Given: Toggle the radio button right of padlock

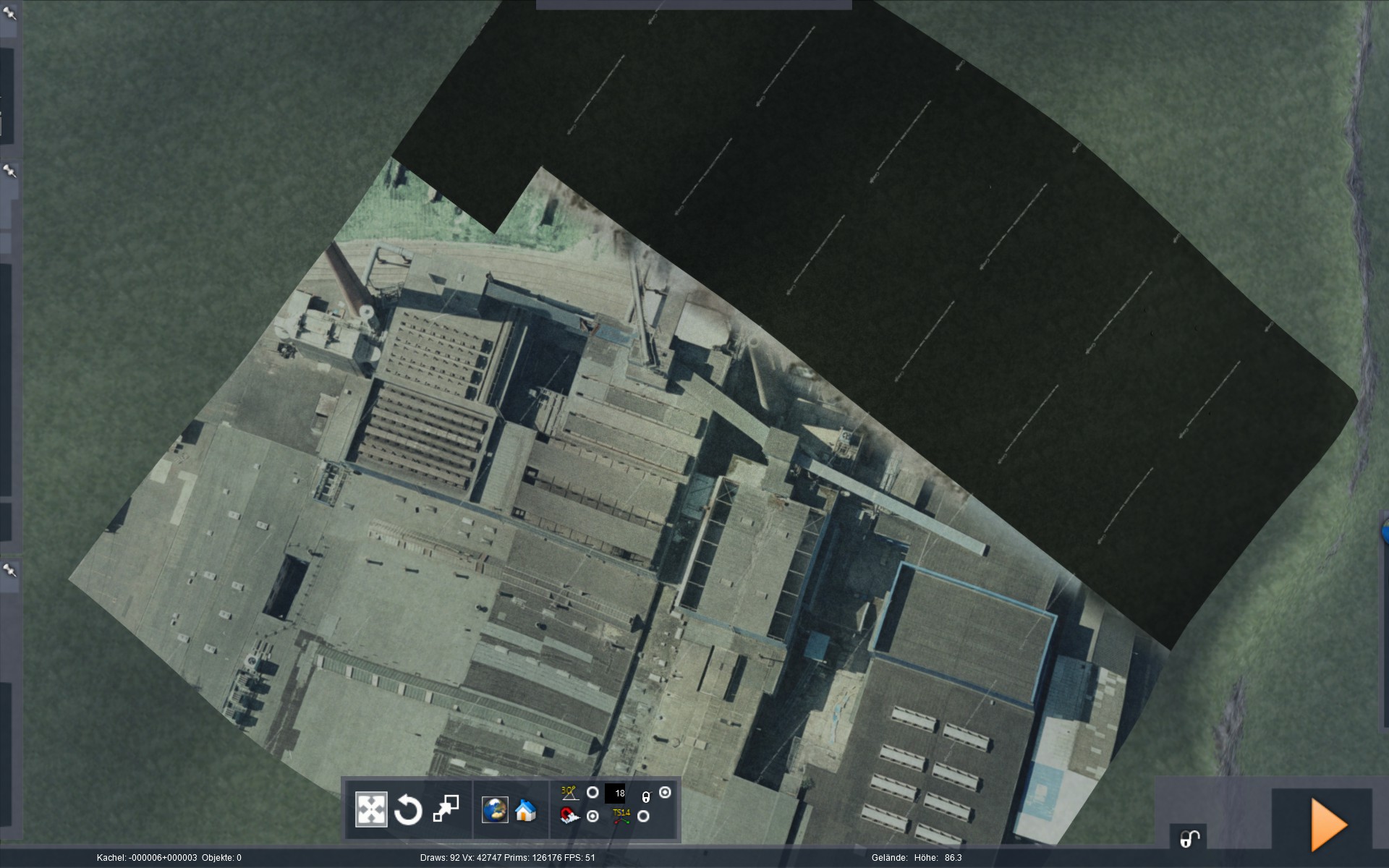Looking at the screenshot, I should point(665,793).
